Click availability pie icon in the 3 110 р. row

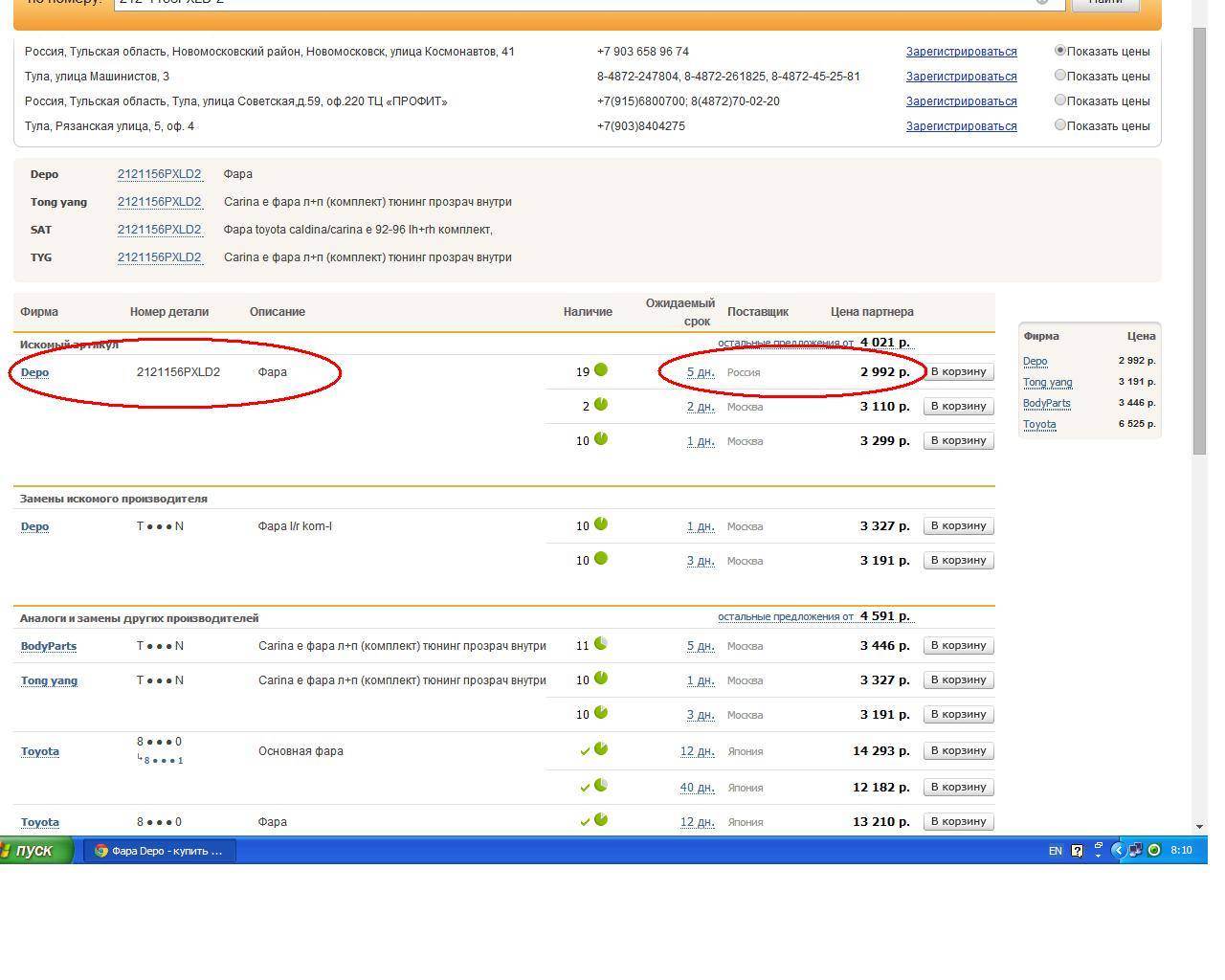601,405
